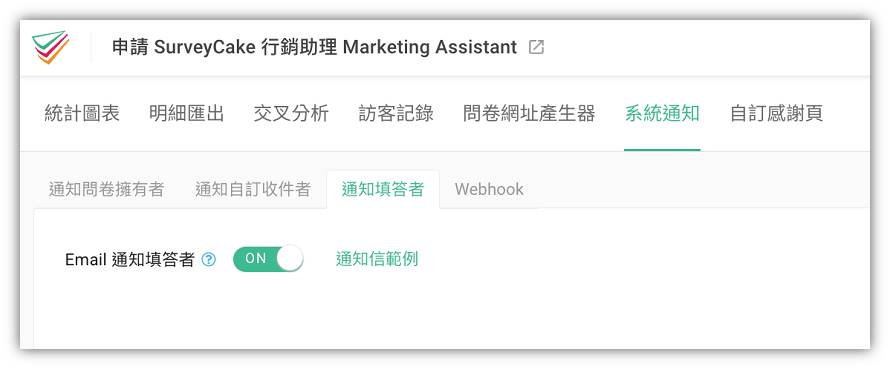Screen dimensions: 890x369
Task: Open the 明細匯出 tab
Action: 187,114
